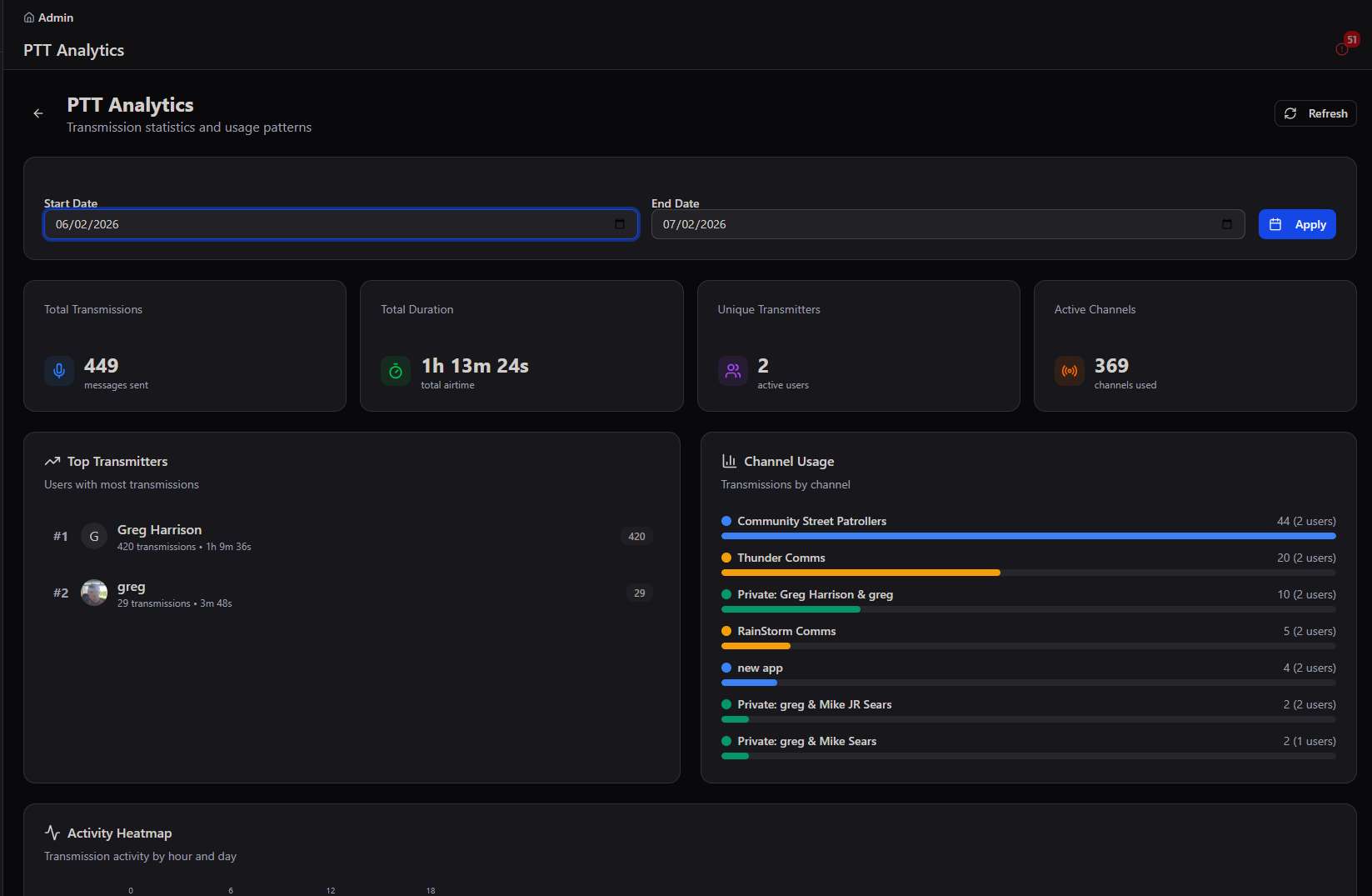
Task: Click the 2 (1 users) count
Action: click(1310, 741)
